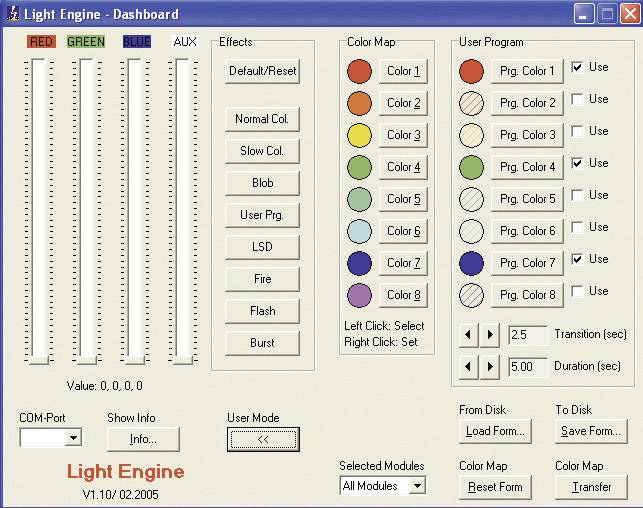Screen dimensions: 643x508
Task: Collapse User Mode with the << button
Action: 262,439
